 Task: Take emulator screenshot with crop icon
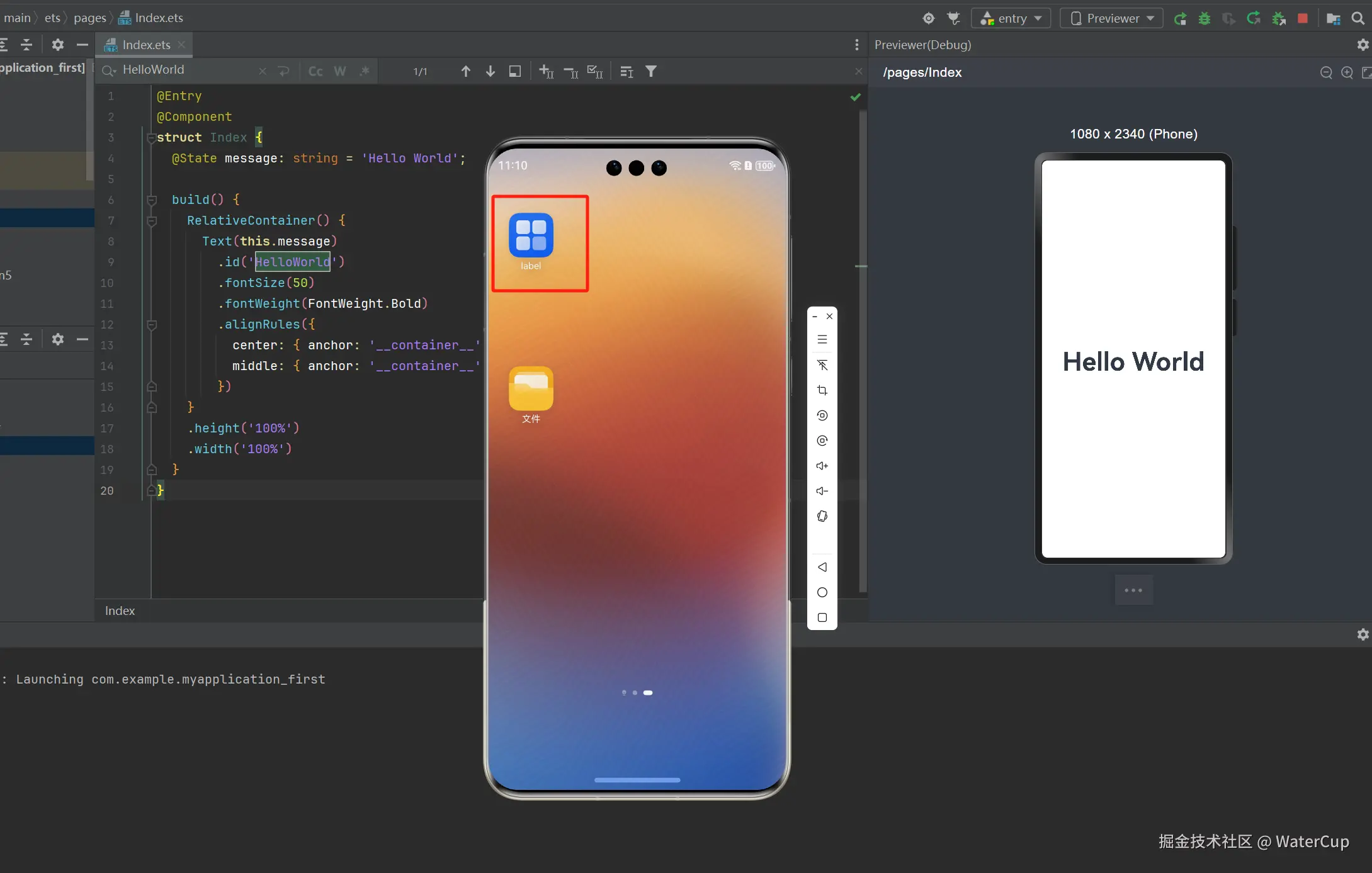coord(822,390)
